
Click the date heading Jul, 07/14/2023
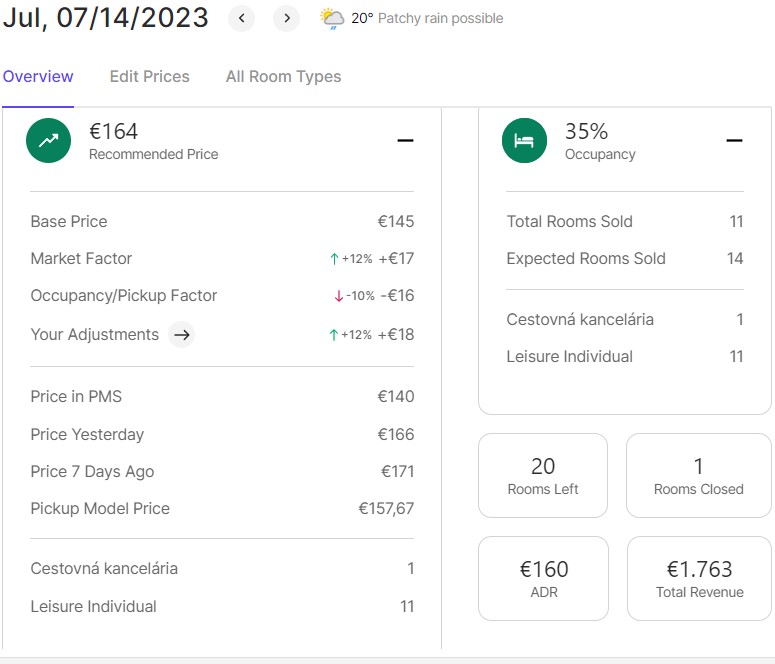[x=106, y=18]
